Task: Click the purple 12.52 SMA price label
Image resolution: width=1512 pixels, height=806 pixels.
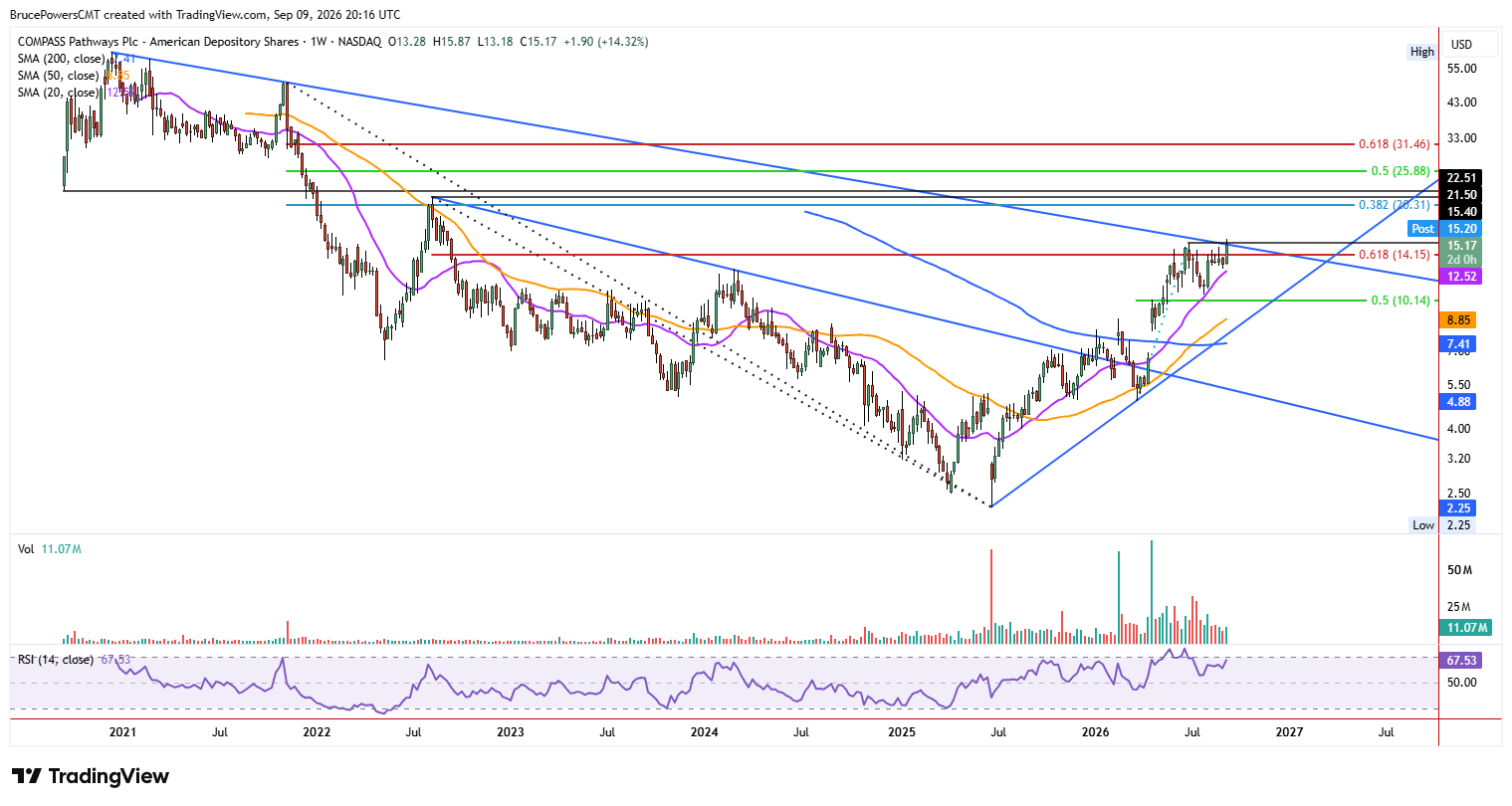Action: point(1461,277)
